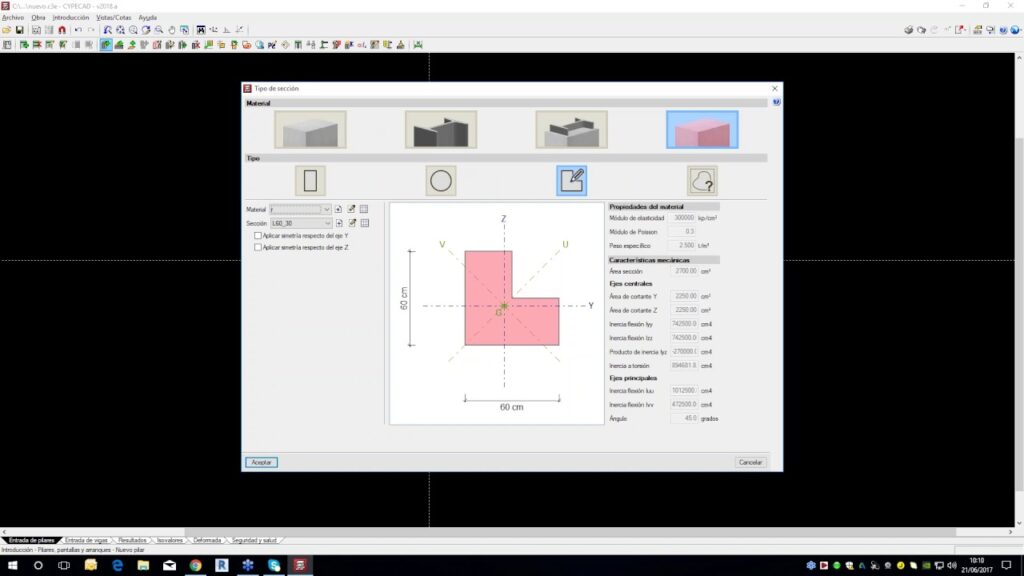The image size is (1024, 576).
Task: Select the pink generic material swatch
Action: click(702, 130)
